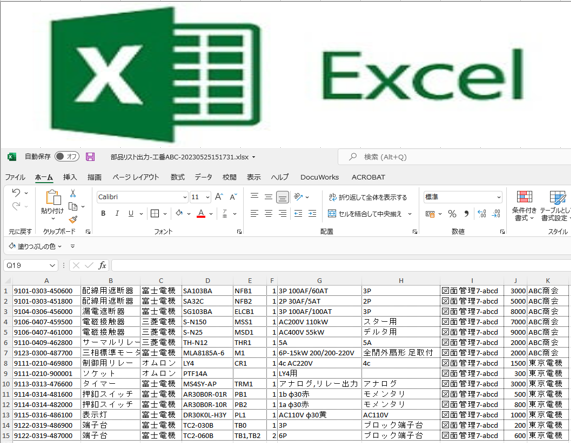
Task: Open the ACROBAT tab
Action: [368, 177]
